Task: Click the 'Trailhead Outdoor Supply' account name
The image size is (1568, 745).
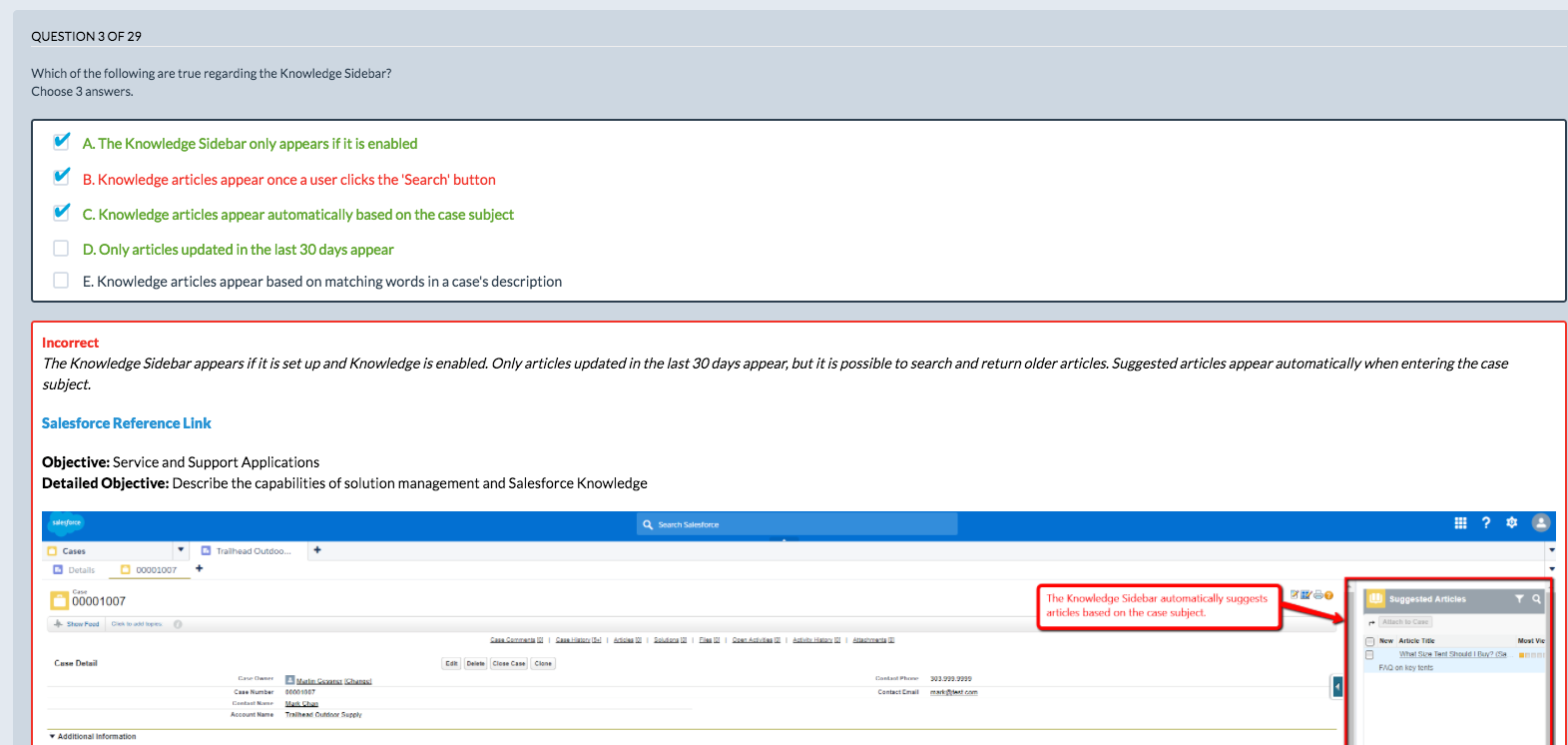Action: pyautogui.click(x=323, y=715)
